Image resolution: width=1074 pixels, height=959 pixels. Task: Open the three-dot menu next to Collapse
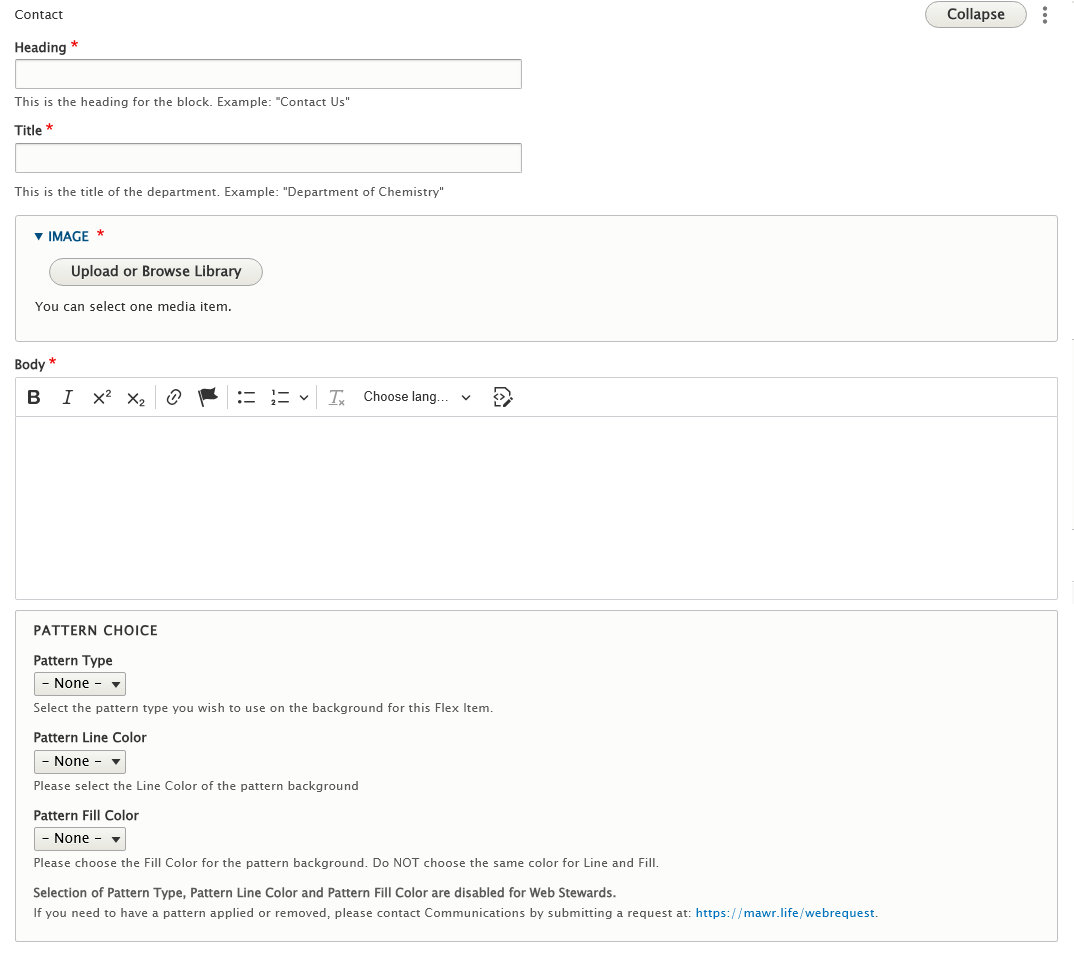[1044, 14]
